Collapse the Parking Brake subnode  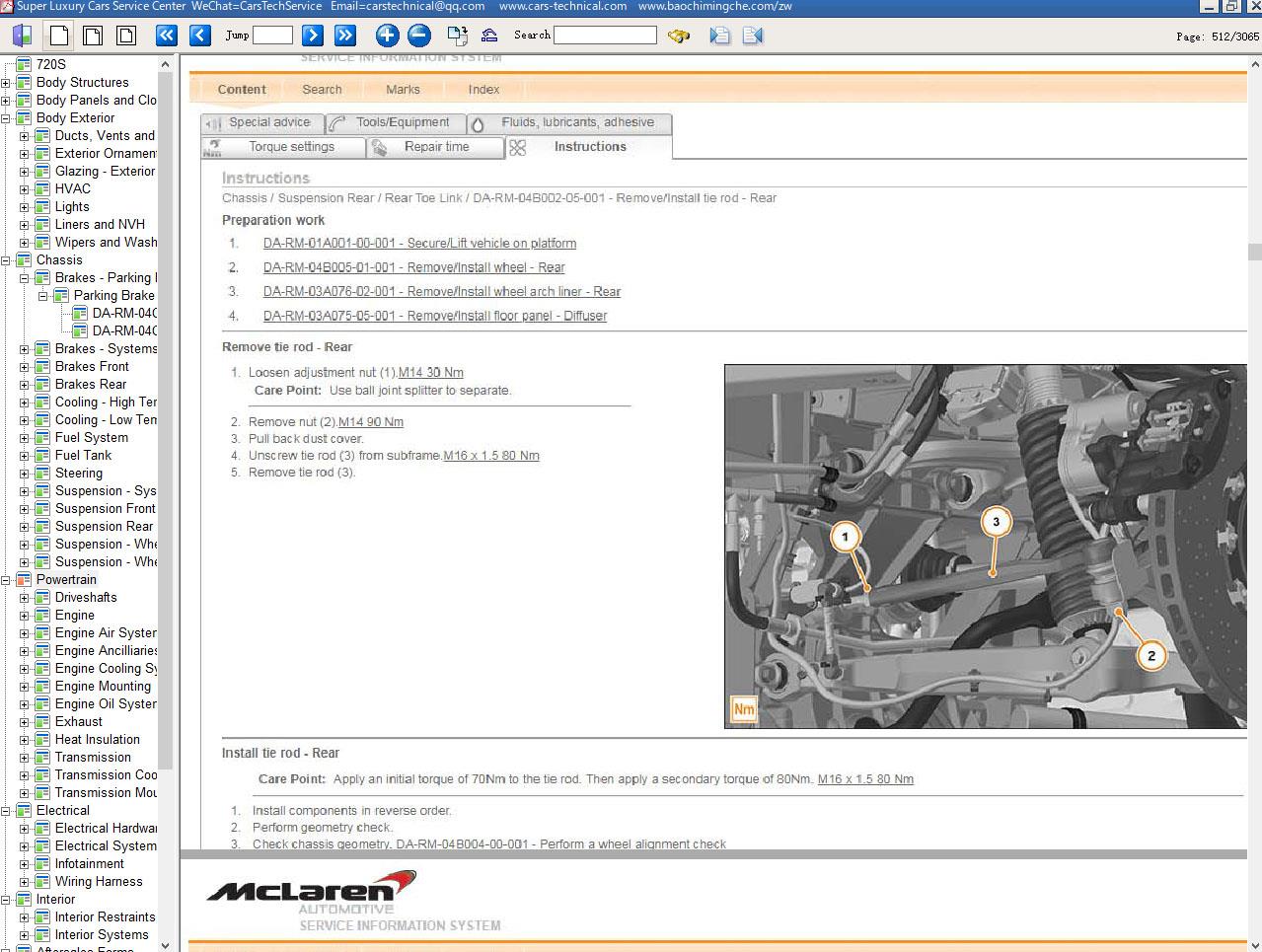pos(43,295)
